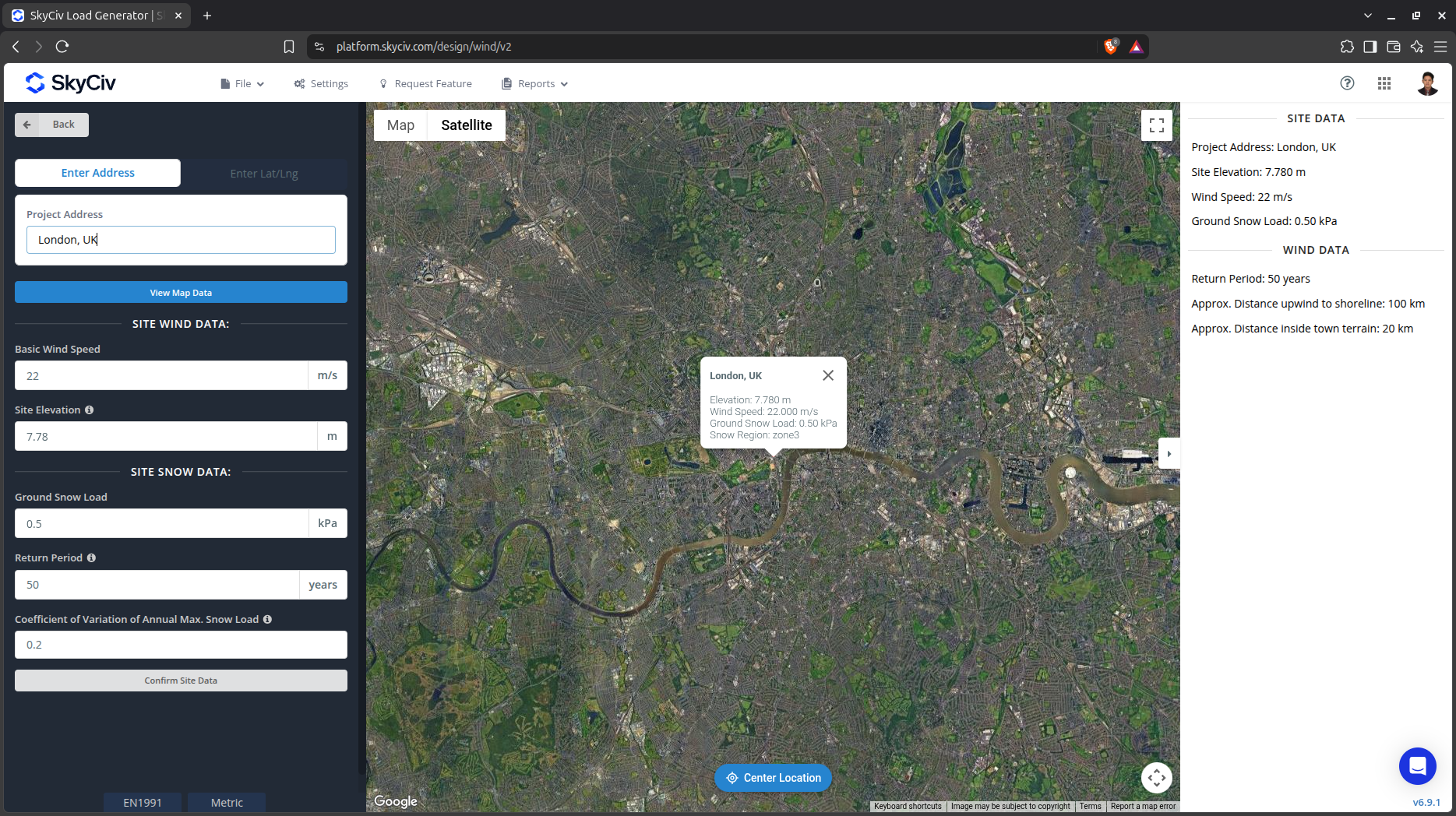
Task: Click the View Map Data button
Action: coord(181,293)
